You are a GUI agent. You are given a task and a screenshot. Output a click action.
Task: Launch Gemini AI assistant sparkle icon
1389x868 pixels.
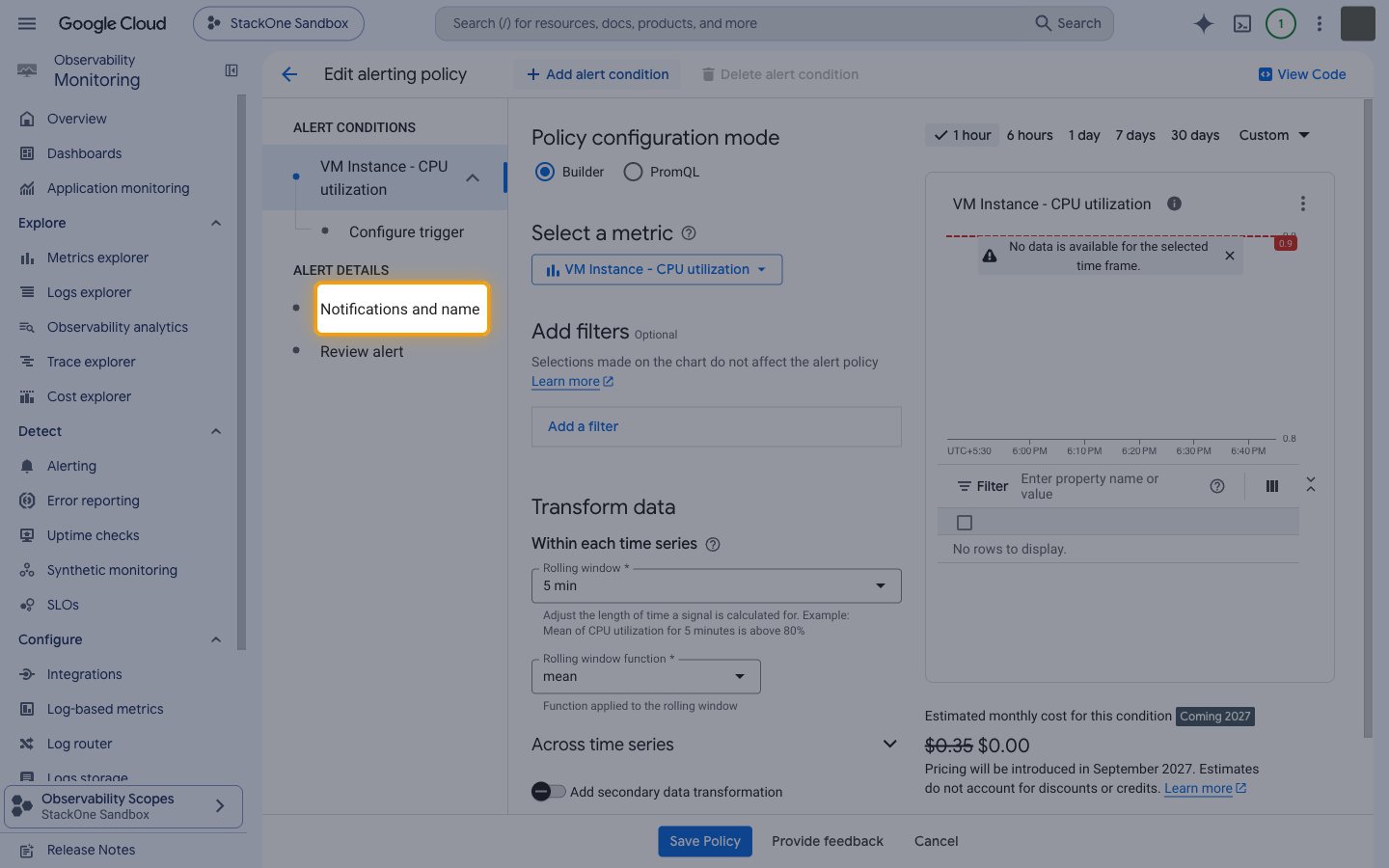(1203, 23)
